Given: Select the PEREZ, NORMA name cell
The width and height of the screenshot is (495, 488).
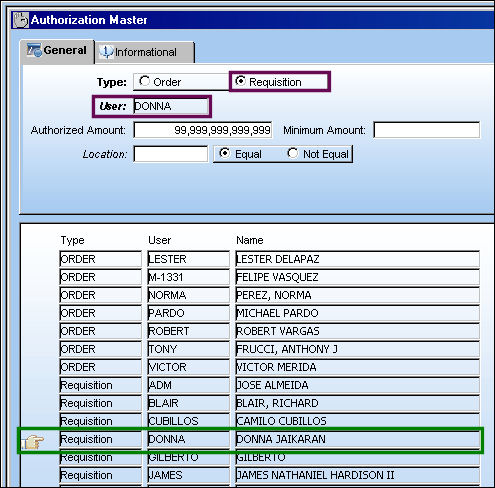Looking at the screenshot, I should click(357, 295).
